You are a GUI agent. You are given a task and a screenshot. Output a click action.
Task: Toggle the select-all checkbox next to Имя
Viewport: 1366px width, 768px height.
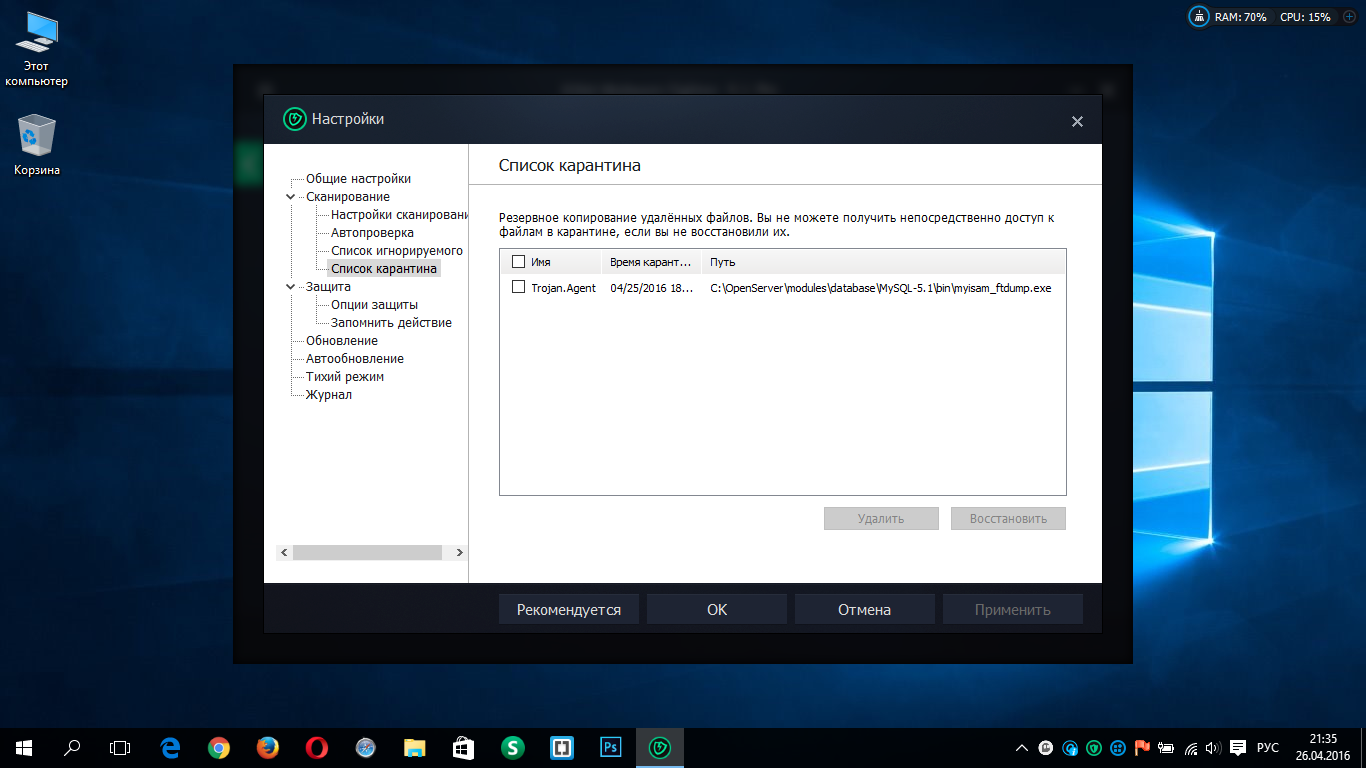(518, 262)
